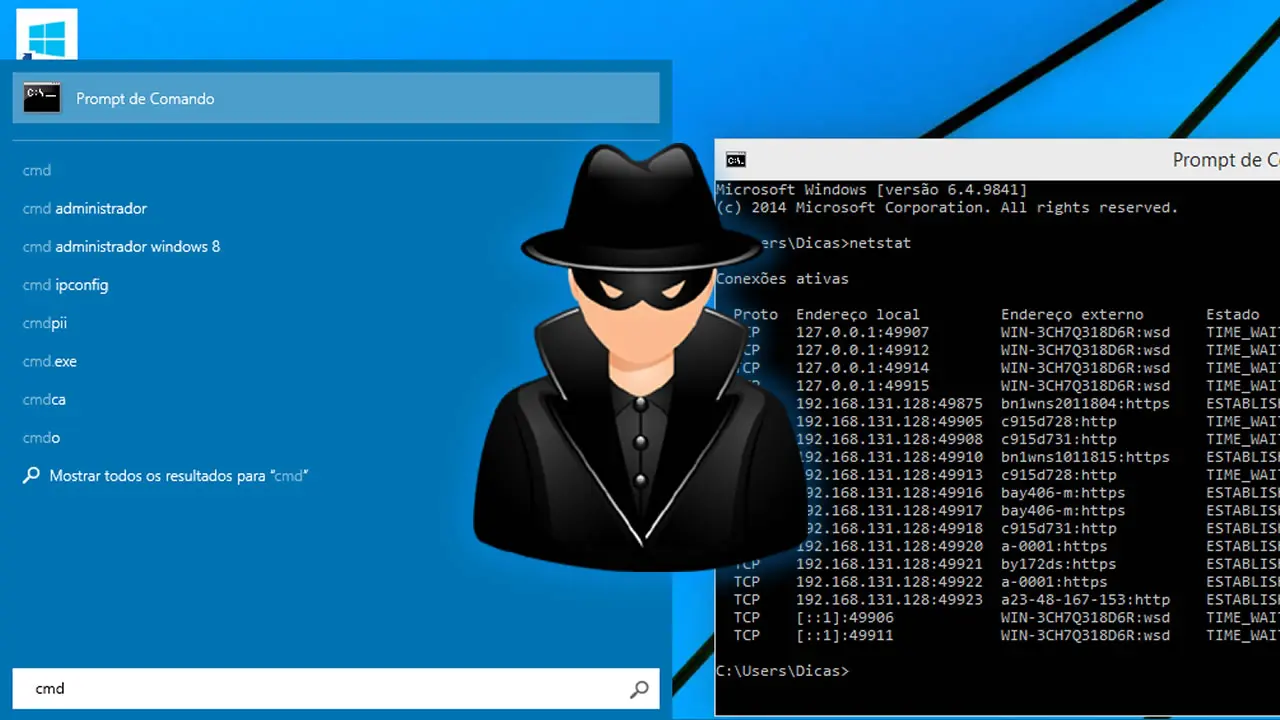
Task: Click c915d728:http in the 49905 row
Action: click(1059, 422)
